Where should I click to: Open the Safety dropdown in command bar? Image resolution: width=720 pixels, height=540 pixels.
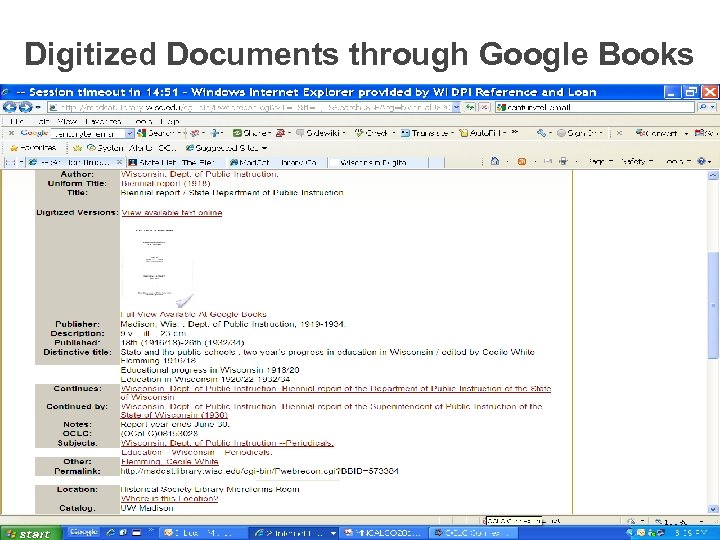coord(636,161)
